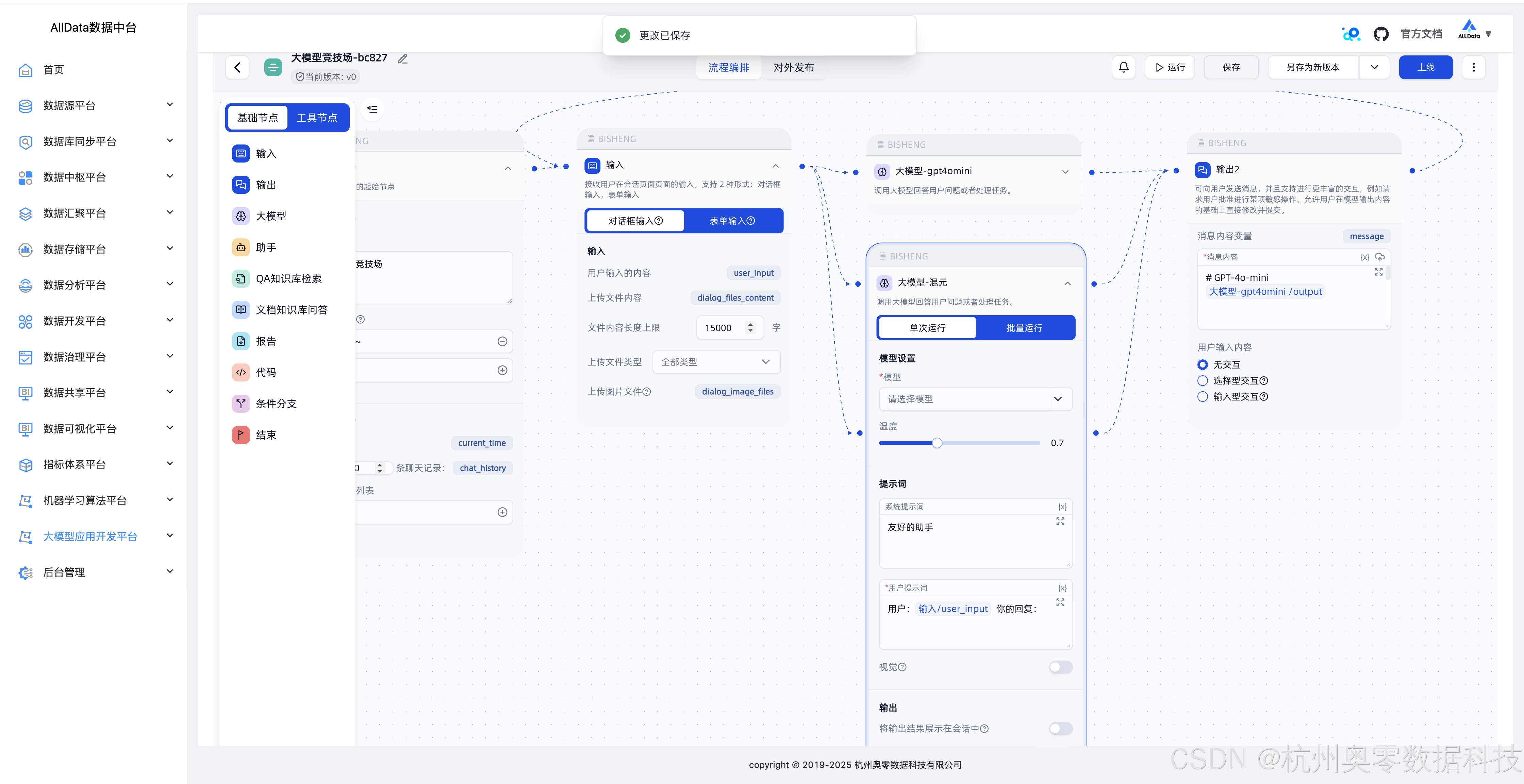This screenshot has width=1524, height=784.
Task: Open the 上传文件类型 全部类型 dropdown
Action: (x=716, y=362)
